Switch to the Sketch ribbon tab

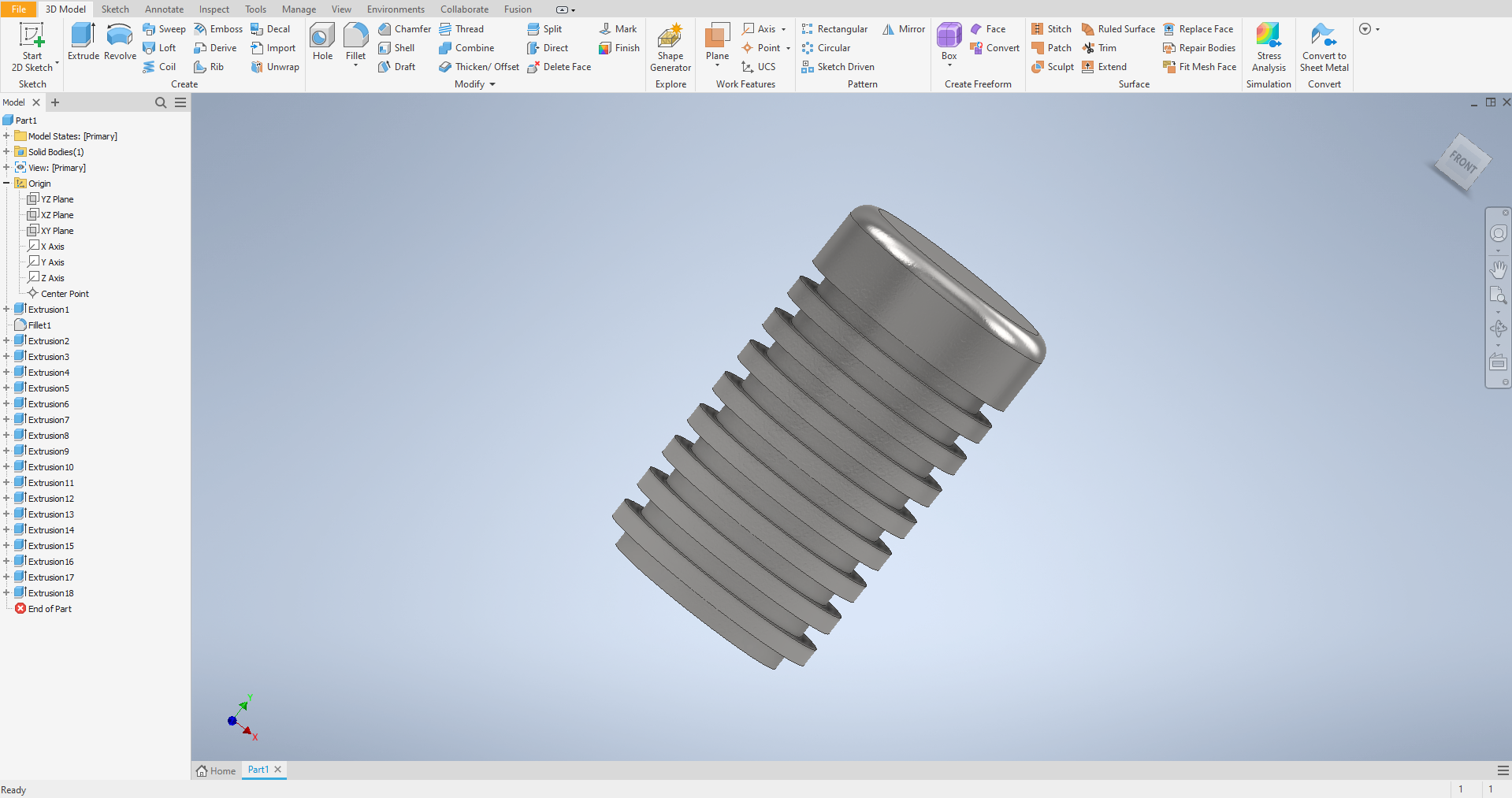point(115,9)
